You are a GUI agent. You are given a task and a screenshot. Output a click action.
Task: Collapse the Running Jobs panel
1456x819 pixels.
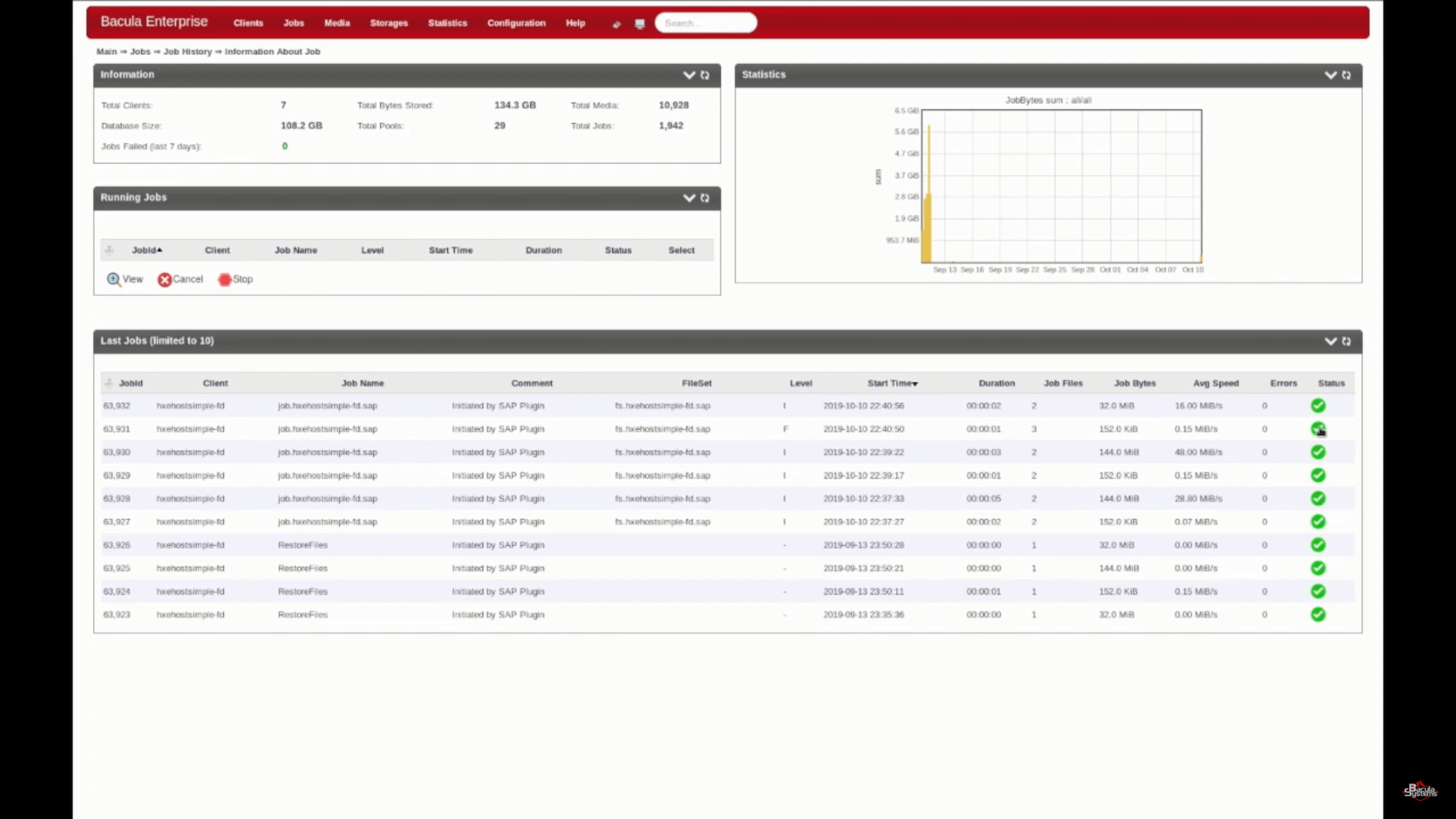[x=689, y=198]
